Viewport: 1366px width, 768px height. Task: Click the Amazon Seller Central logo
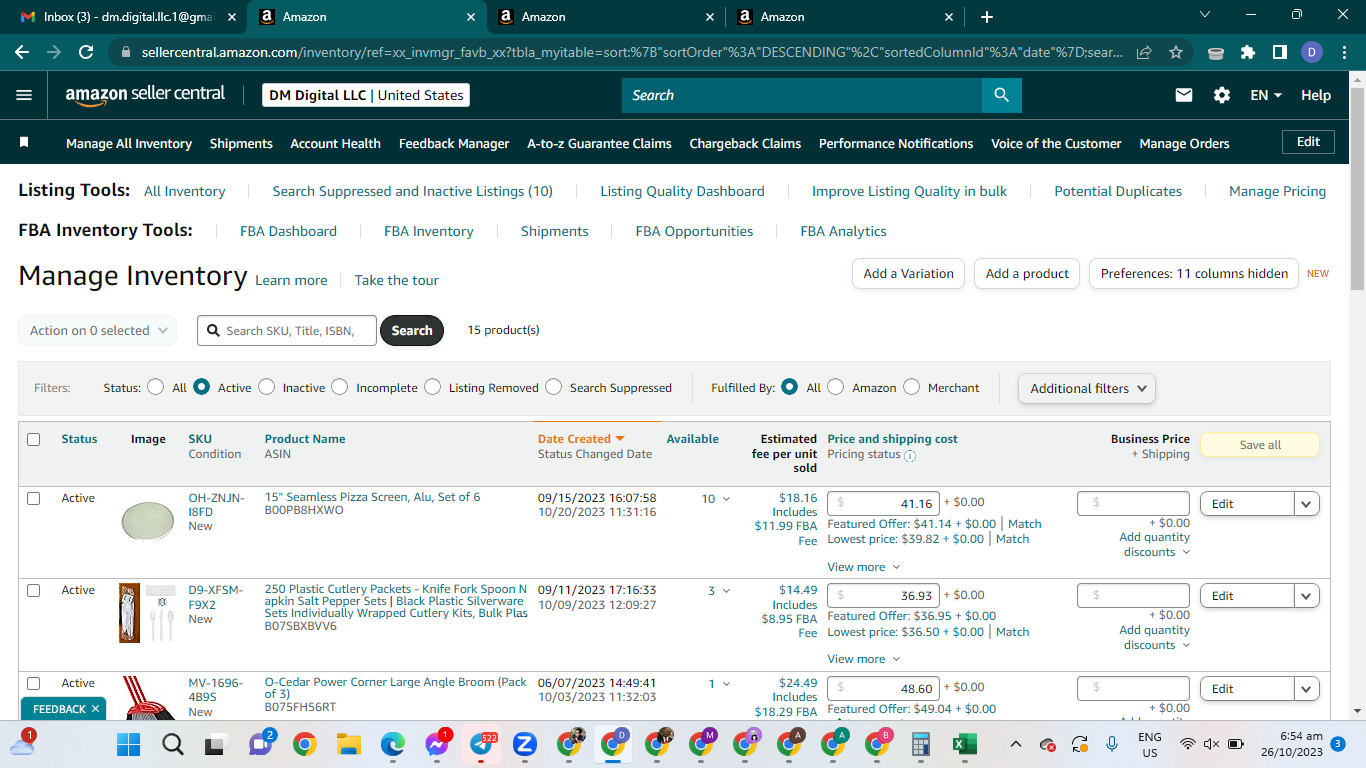point(146,95)
